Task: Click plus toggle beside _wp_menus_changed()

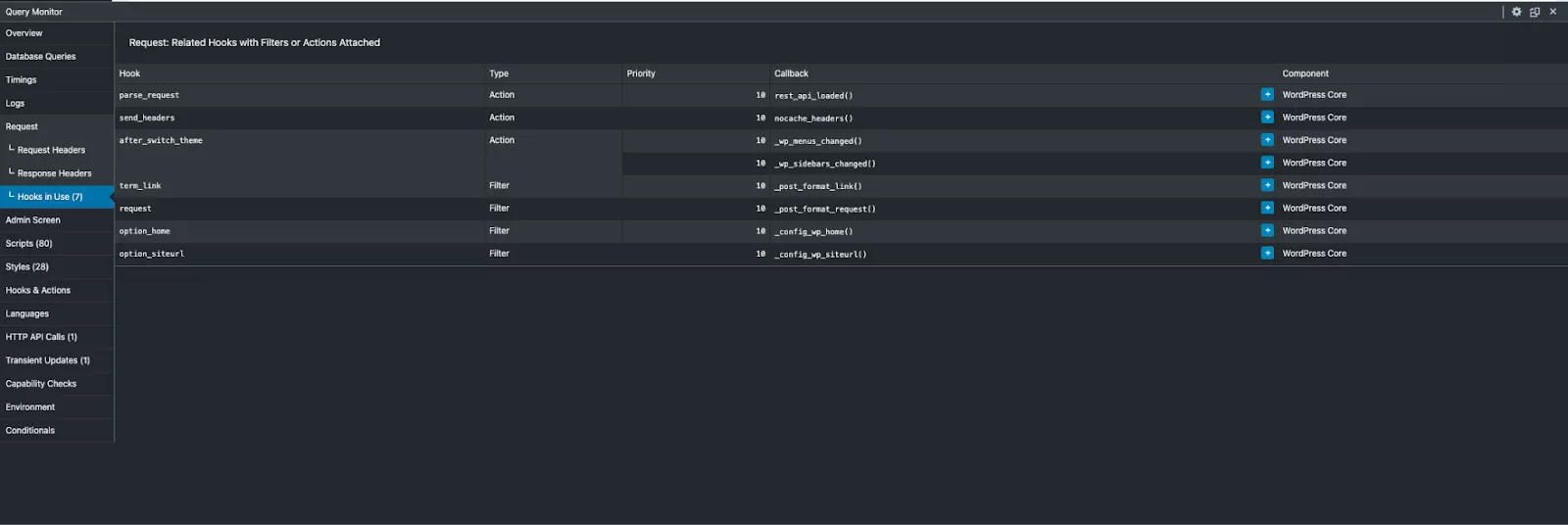Action: pyautogui.click(x=1267, y=140)
